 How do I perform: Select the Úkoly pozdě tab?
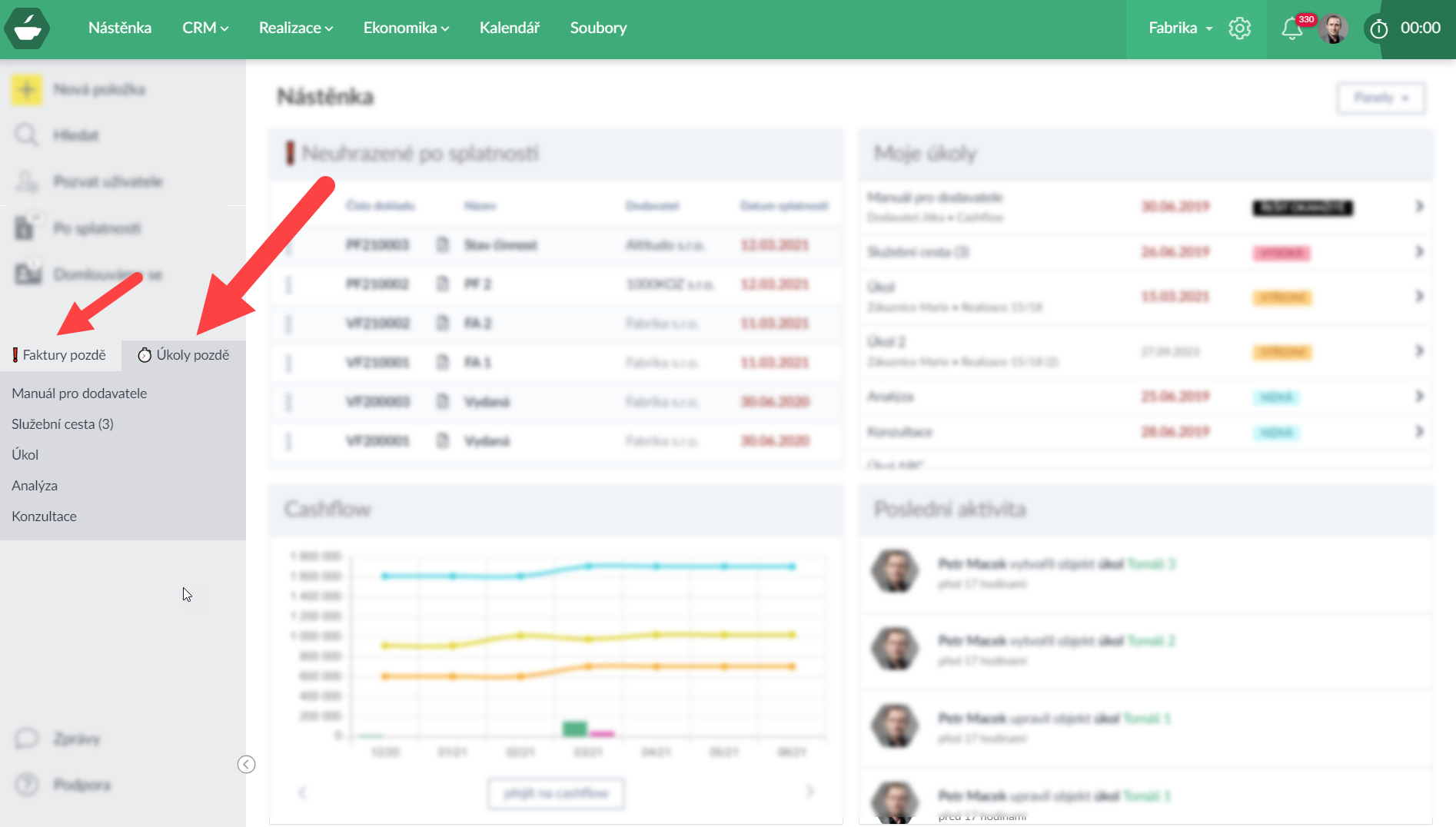click(x=184, y=355)
